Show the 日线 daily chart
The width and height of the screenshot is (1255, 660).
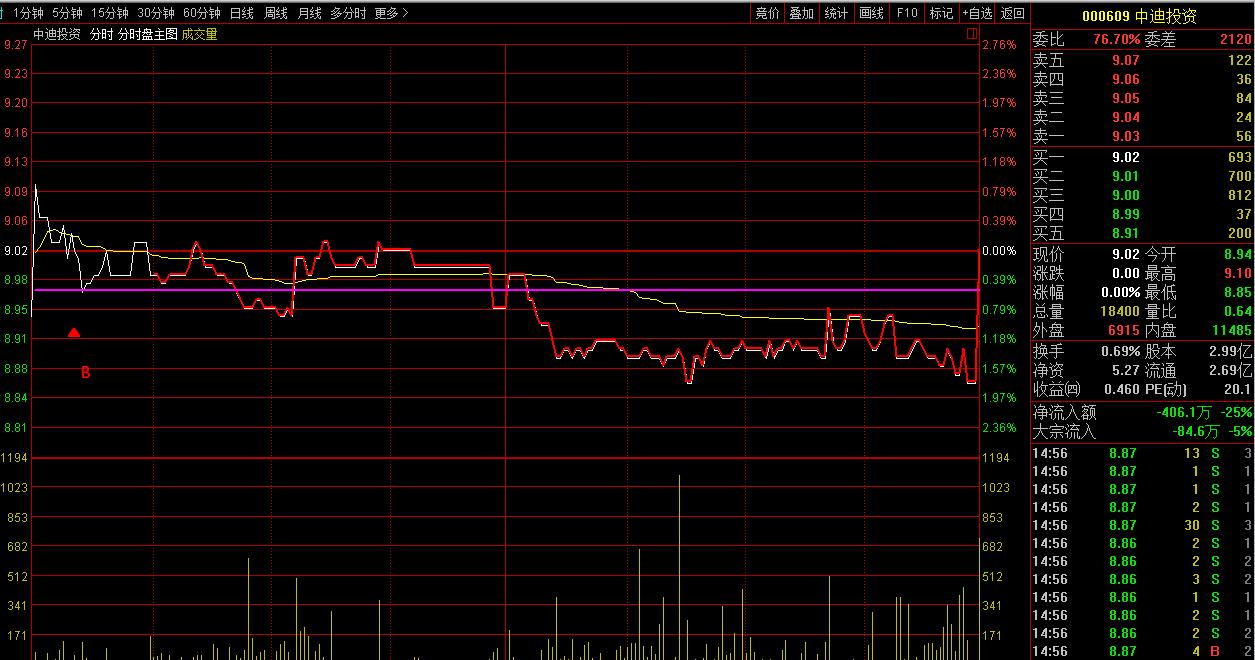tap(241, 13)
